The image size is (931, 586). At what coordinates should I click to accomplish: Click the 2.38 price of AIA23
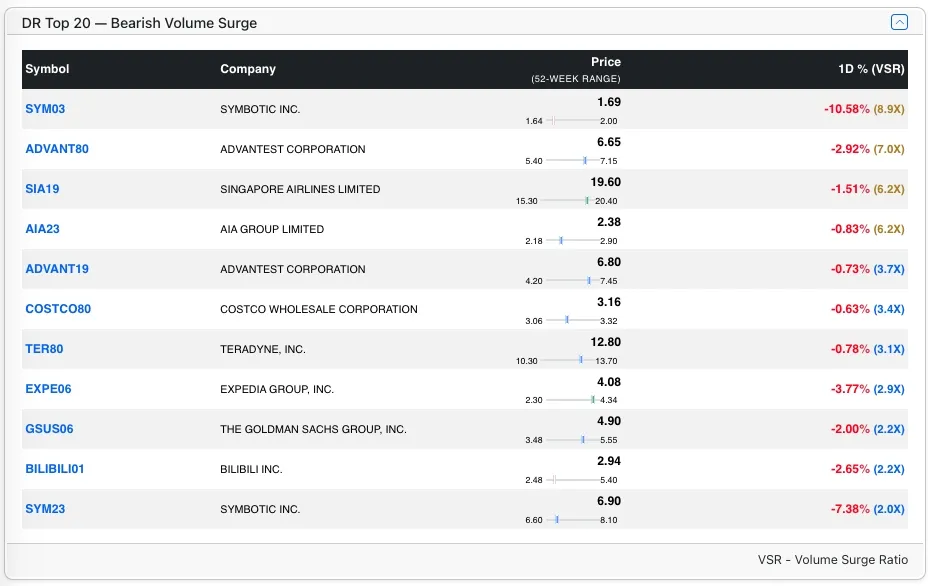click(x=609, y=222)
